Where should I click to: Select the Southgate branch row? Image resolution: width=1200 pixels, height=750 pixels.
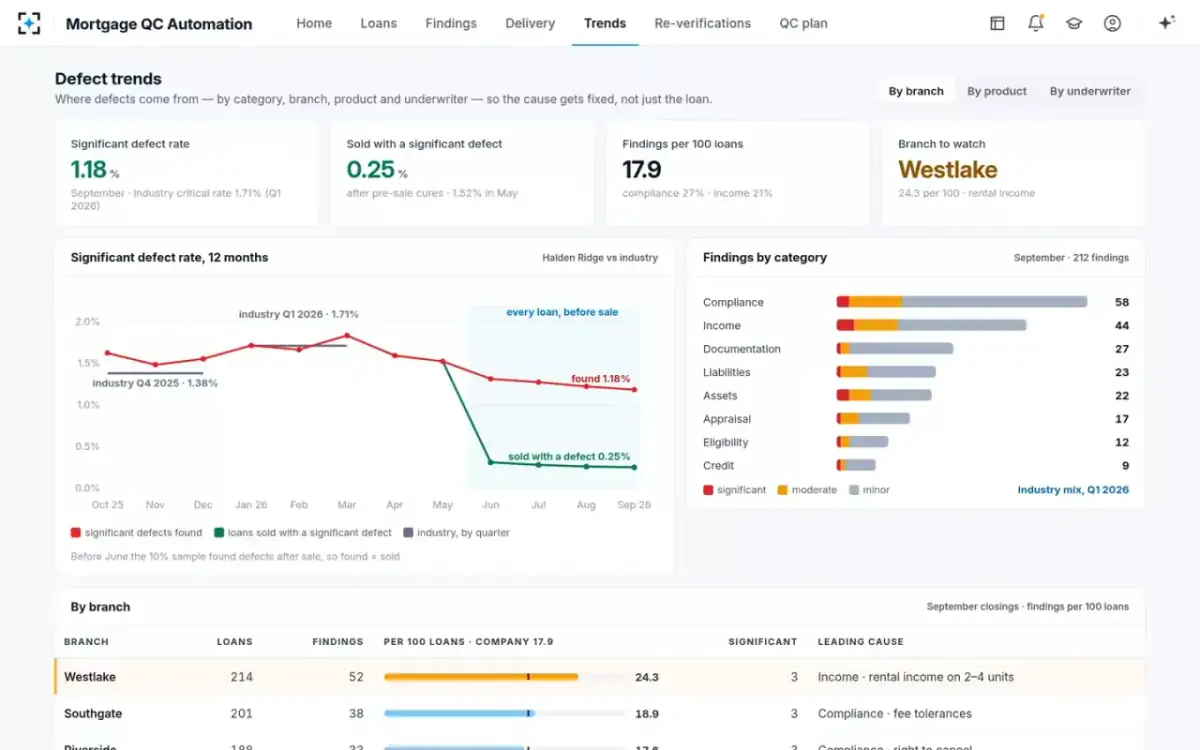pos(600,714)
